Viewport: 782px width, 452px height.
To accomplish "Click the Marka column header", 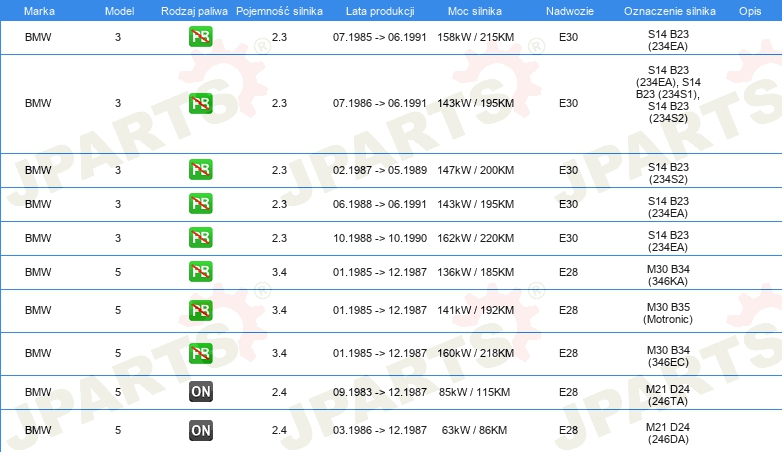I will (x=39, y=11).
